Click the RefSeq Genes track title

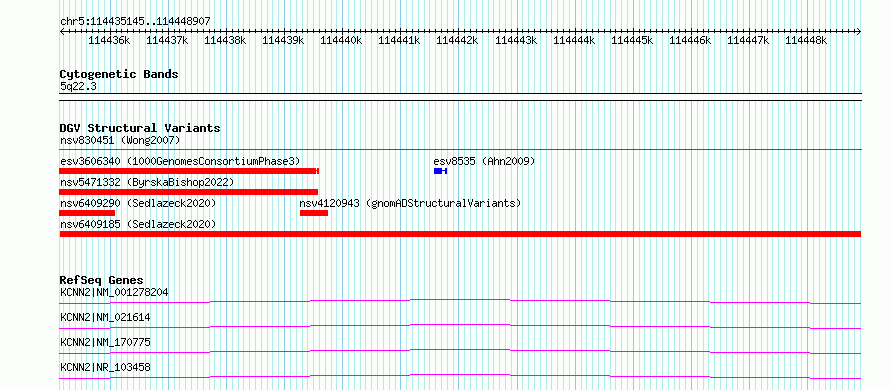tap(101, 280)
